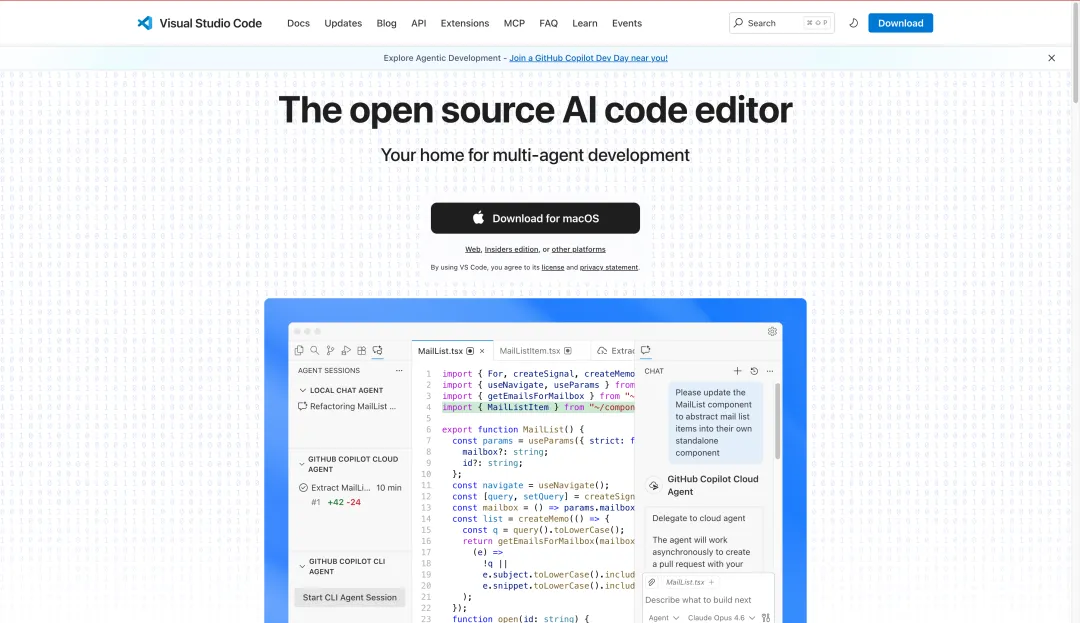
Task: Open the license link
Action: (x=552, y=267)
